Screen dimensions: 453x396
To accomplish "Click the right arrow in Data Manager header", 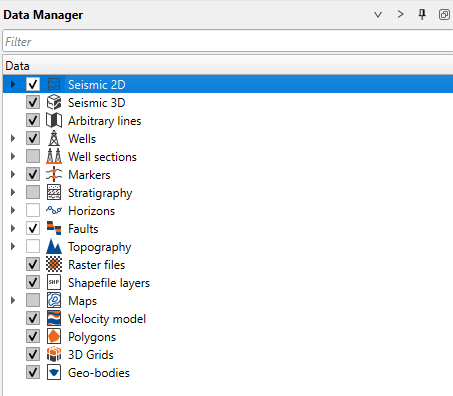I will pos(400,14).
